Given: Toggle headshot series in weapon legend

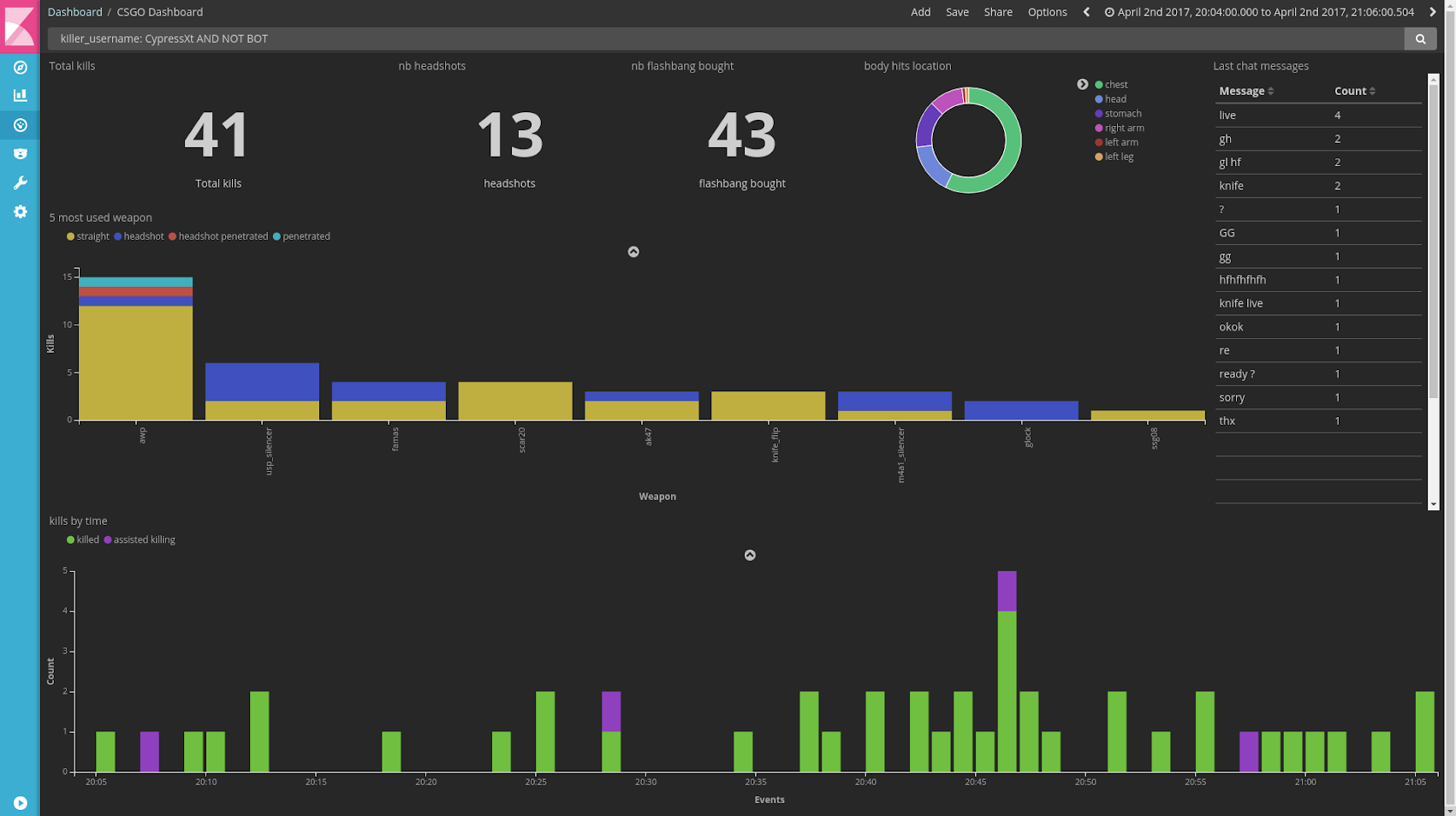Looking at the screenshot, I should tap(138, 236).
